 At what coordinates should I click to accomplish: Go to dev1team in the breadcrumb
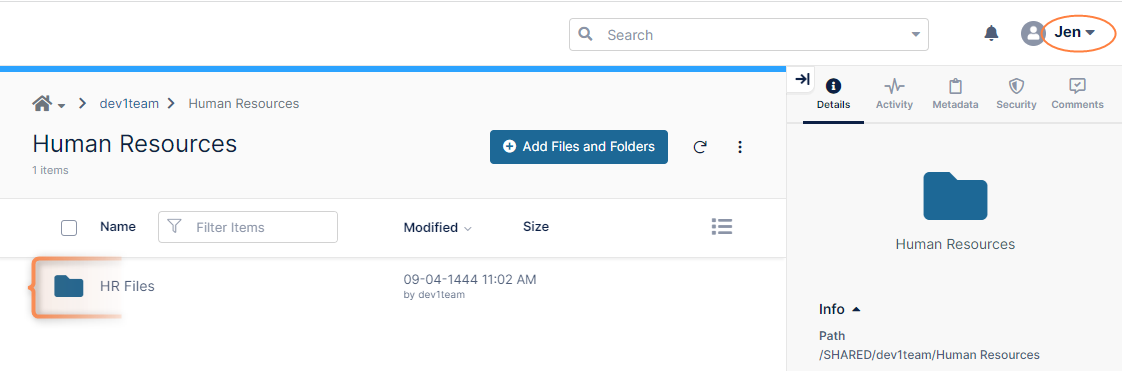click(x=129, y=103)
